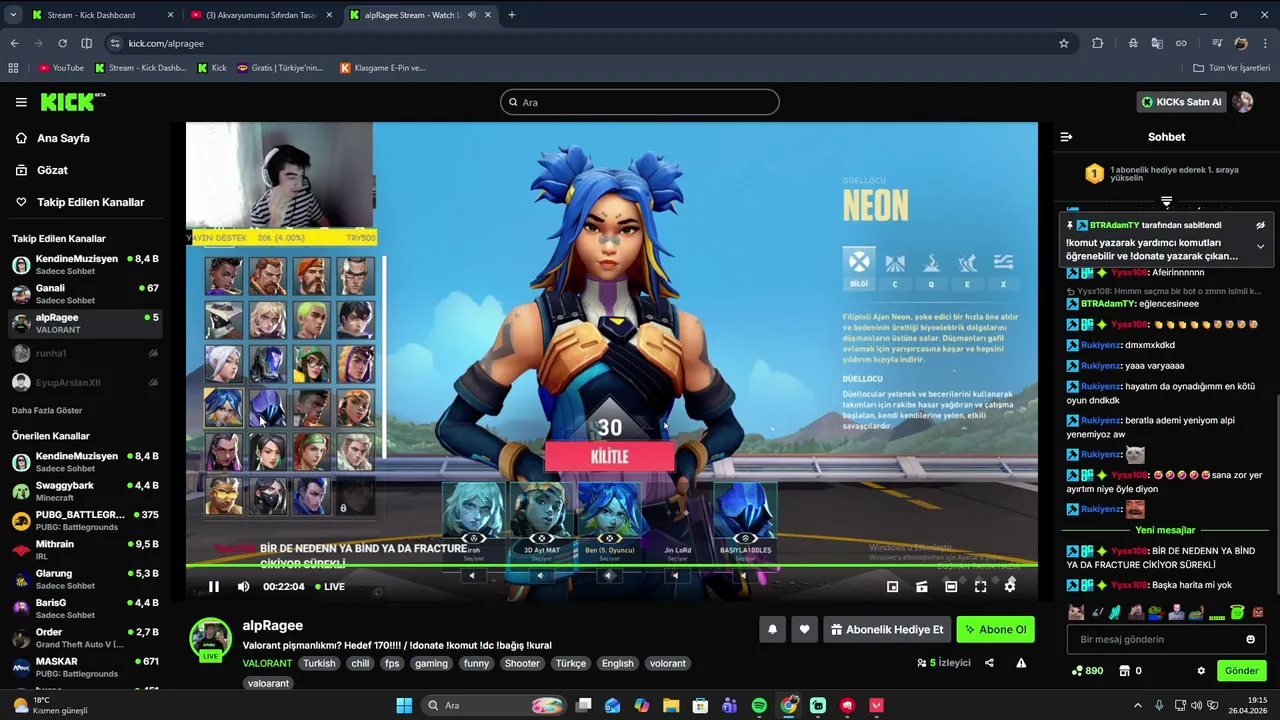Click the VALORANT category link

[267, 663]
